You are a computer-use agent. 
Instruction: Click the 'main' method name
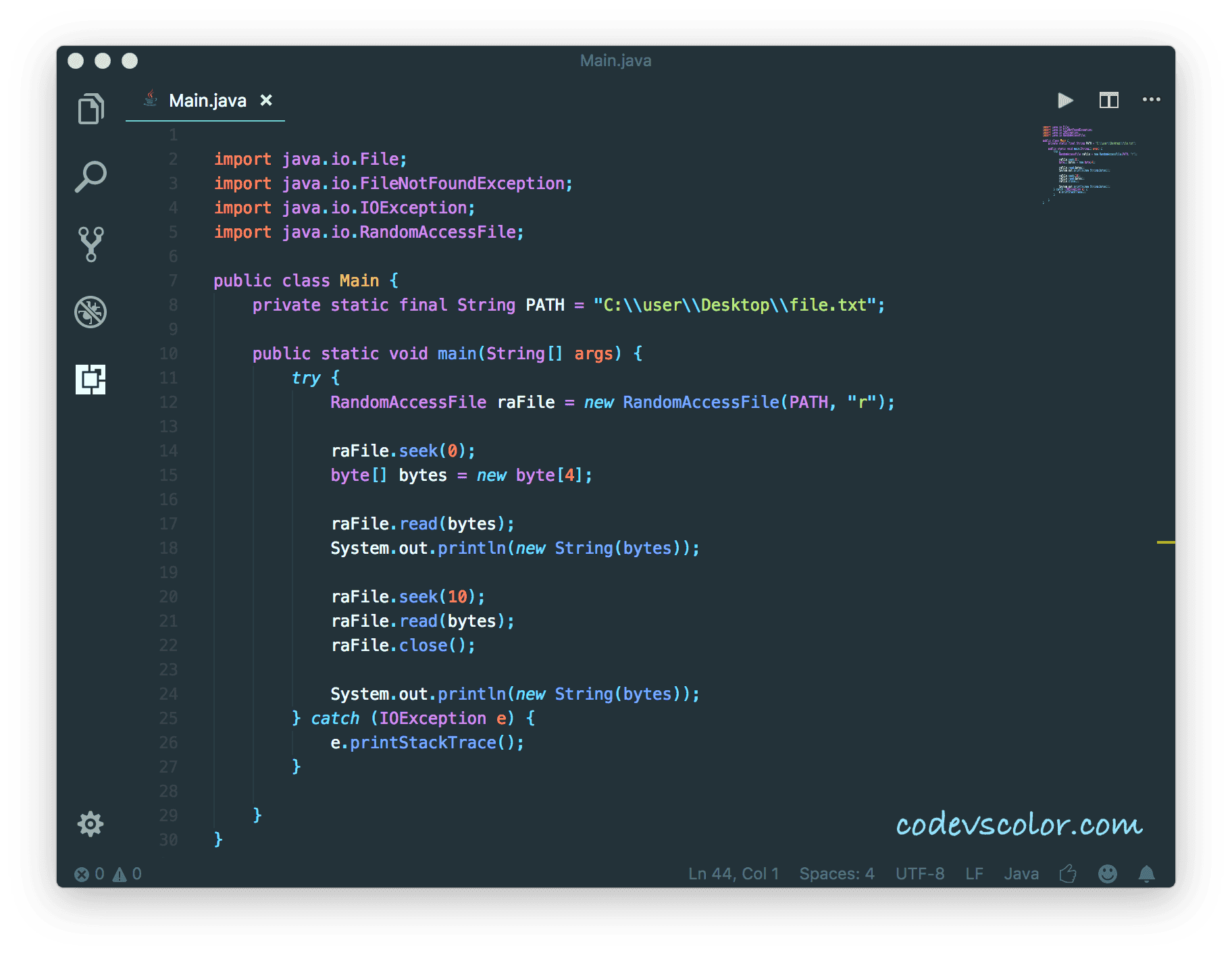457,354
